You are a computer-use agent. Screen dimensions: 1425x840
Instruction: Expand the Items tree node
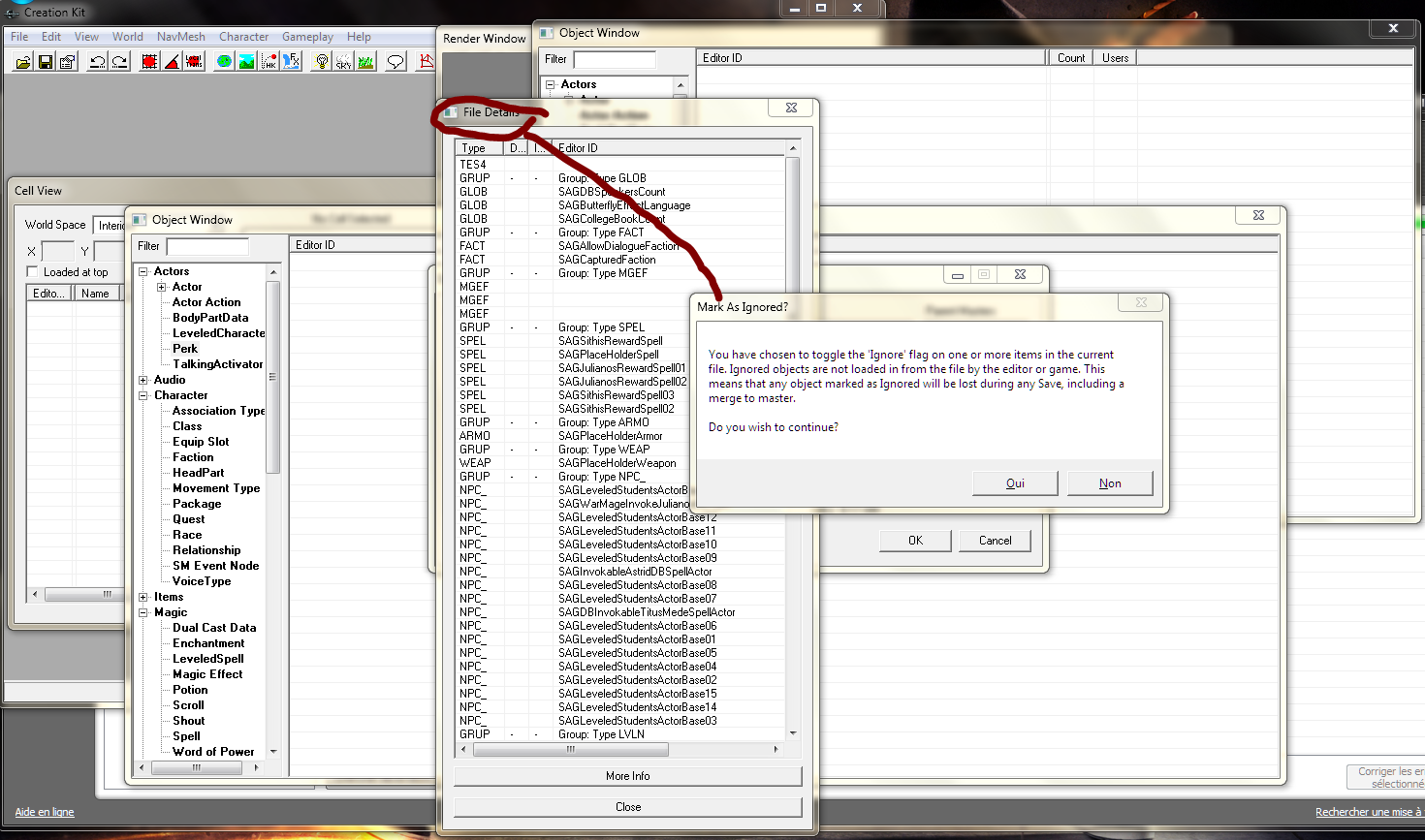(x=143, y=597)
